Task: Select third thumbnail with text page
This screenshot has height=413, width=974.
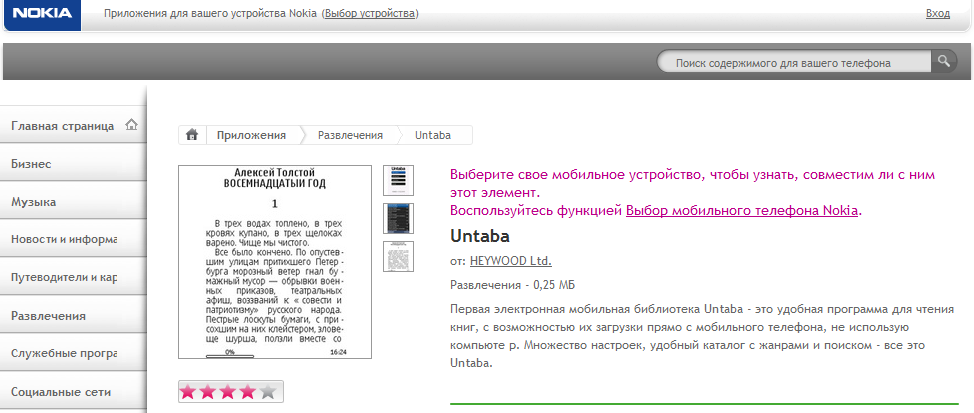Action: click(x=398, y=256)
